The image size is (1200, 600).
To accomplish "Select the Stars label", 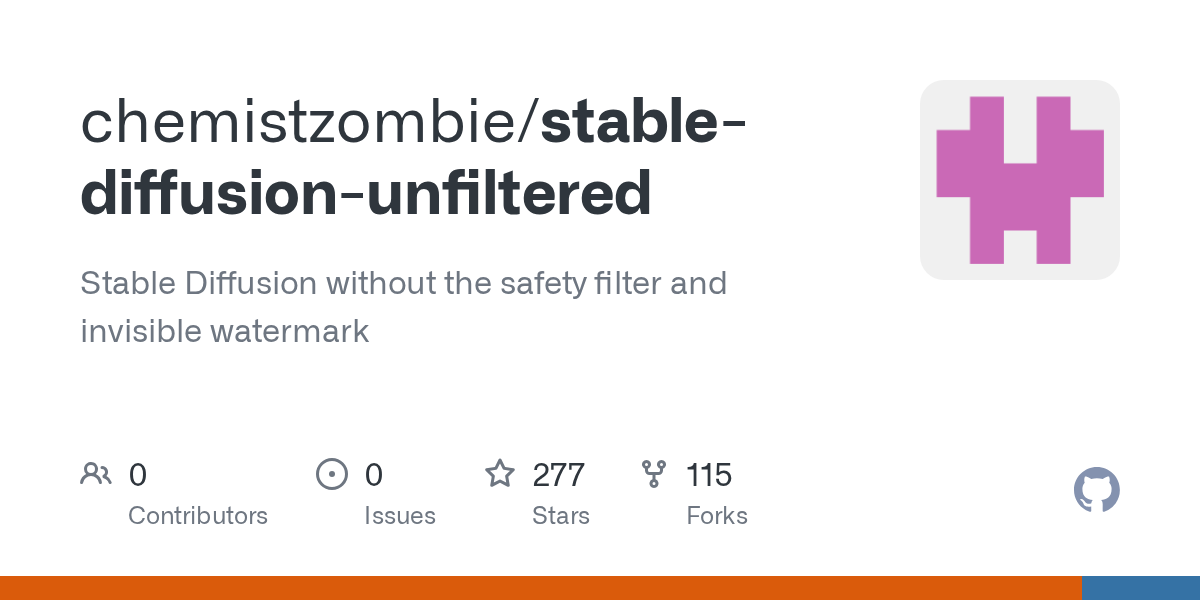I will 561,516.
